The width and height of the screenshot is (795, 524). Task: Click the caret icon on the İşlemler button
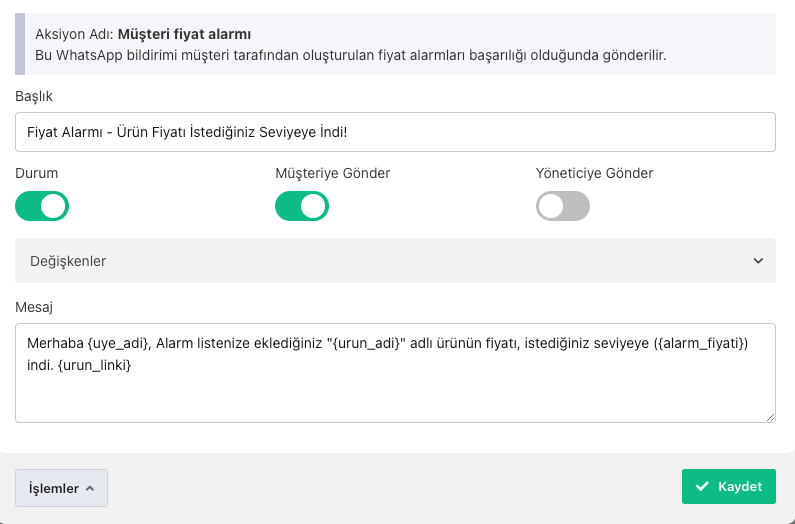click(90, 488)
